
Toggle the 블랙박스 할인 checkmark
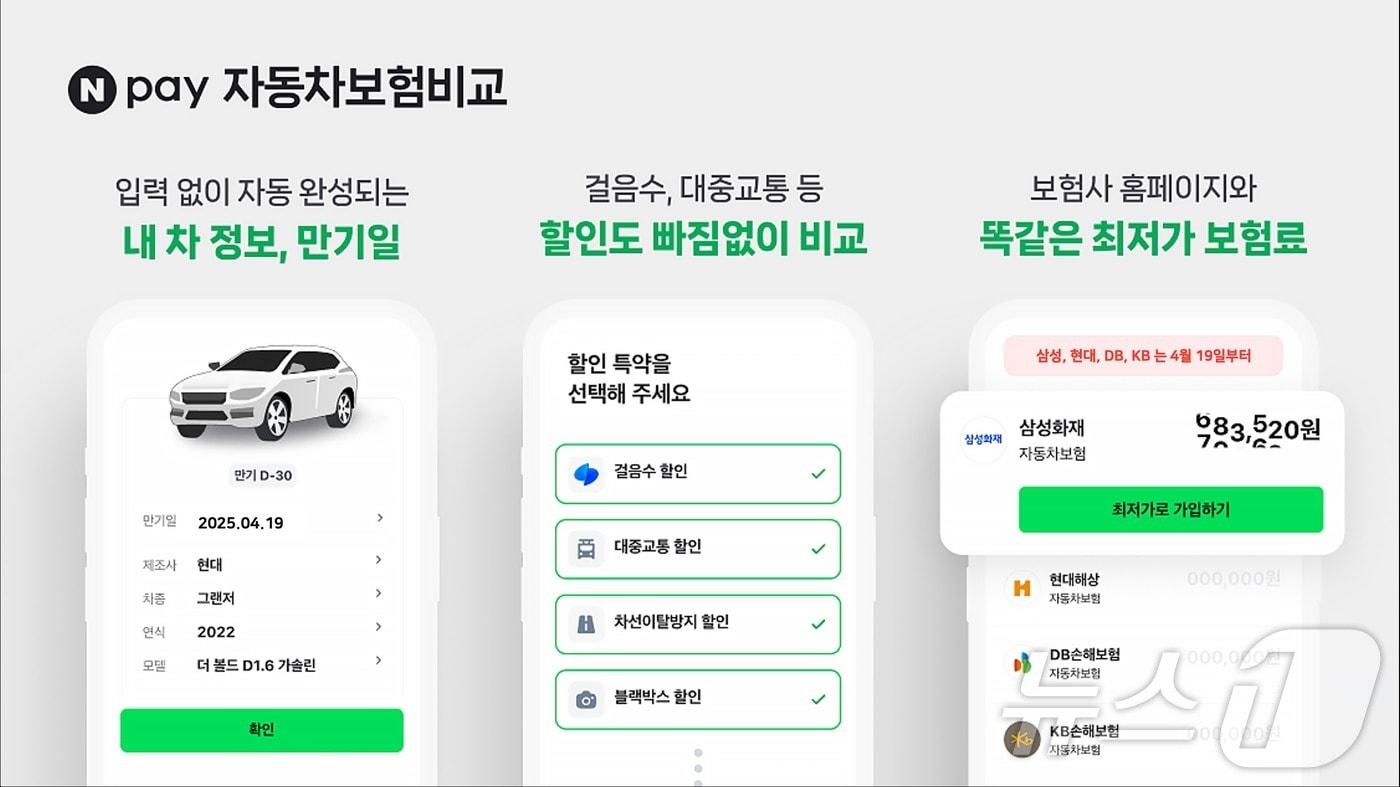pyautogui.click(x=818, y=699)
